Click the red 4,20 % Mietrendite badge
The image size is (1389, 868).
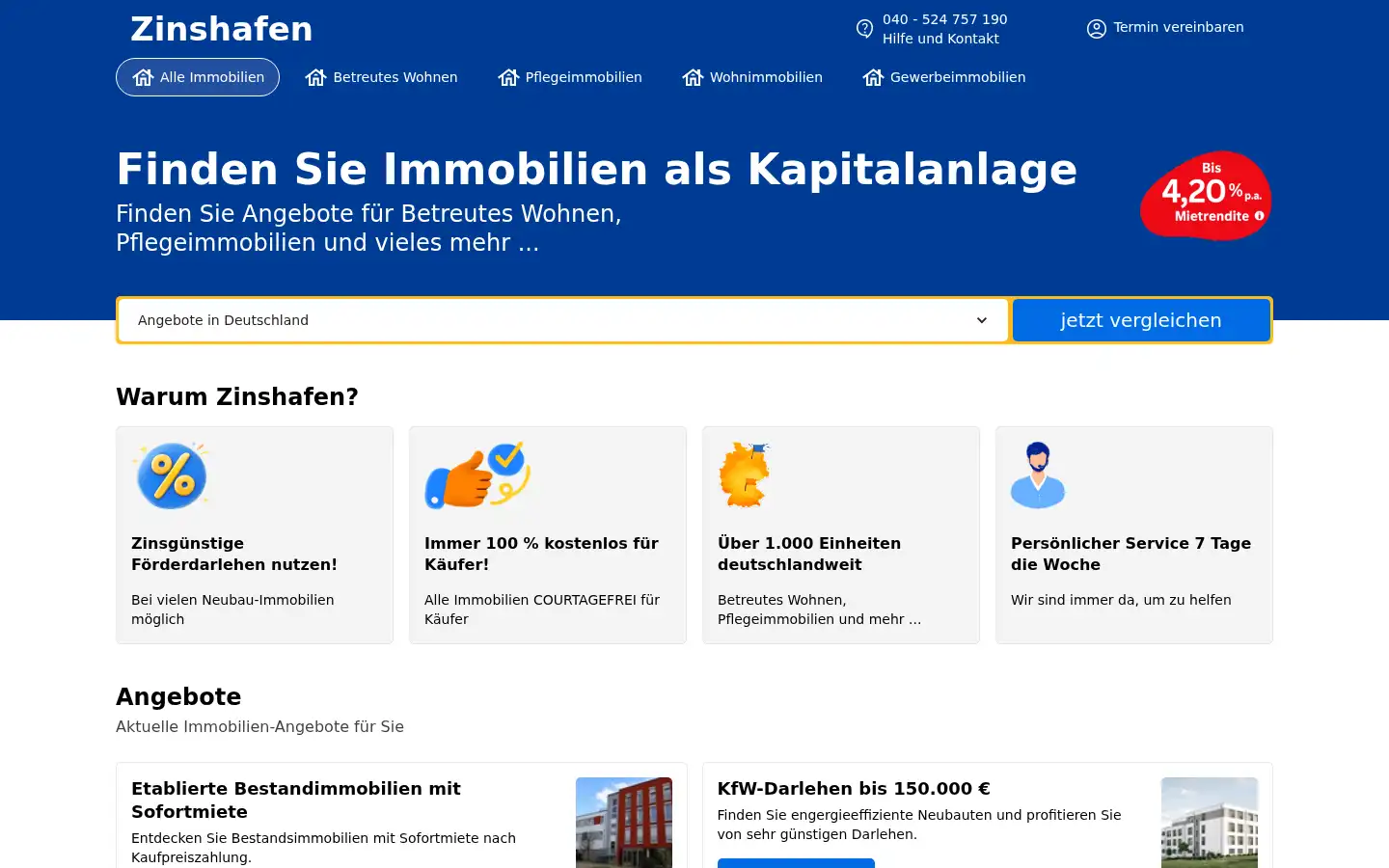[1206, 195]
